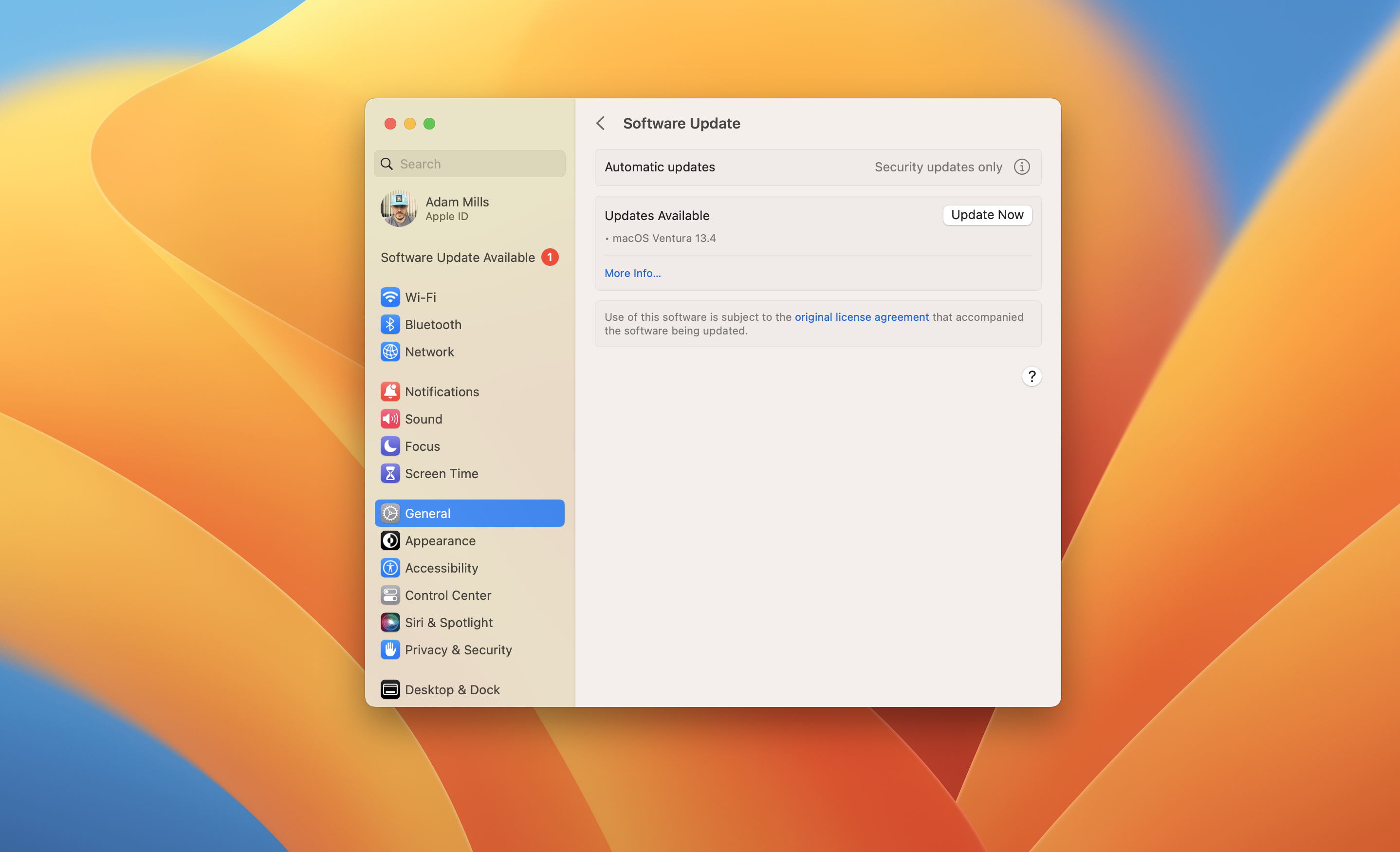This screenshot has width=1400, height=852.
Task: Open Focus moon icon
Action: 390,446
